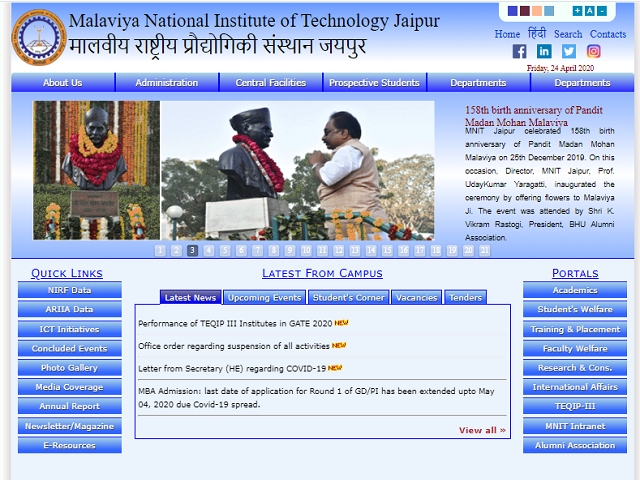Open the Academics portal

(575, 290)
